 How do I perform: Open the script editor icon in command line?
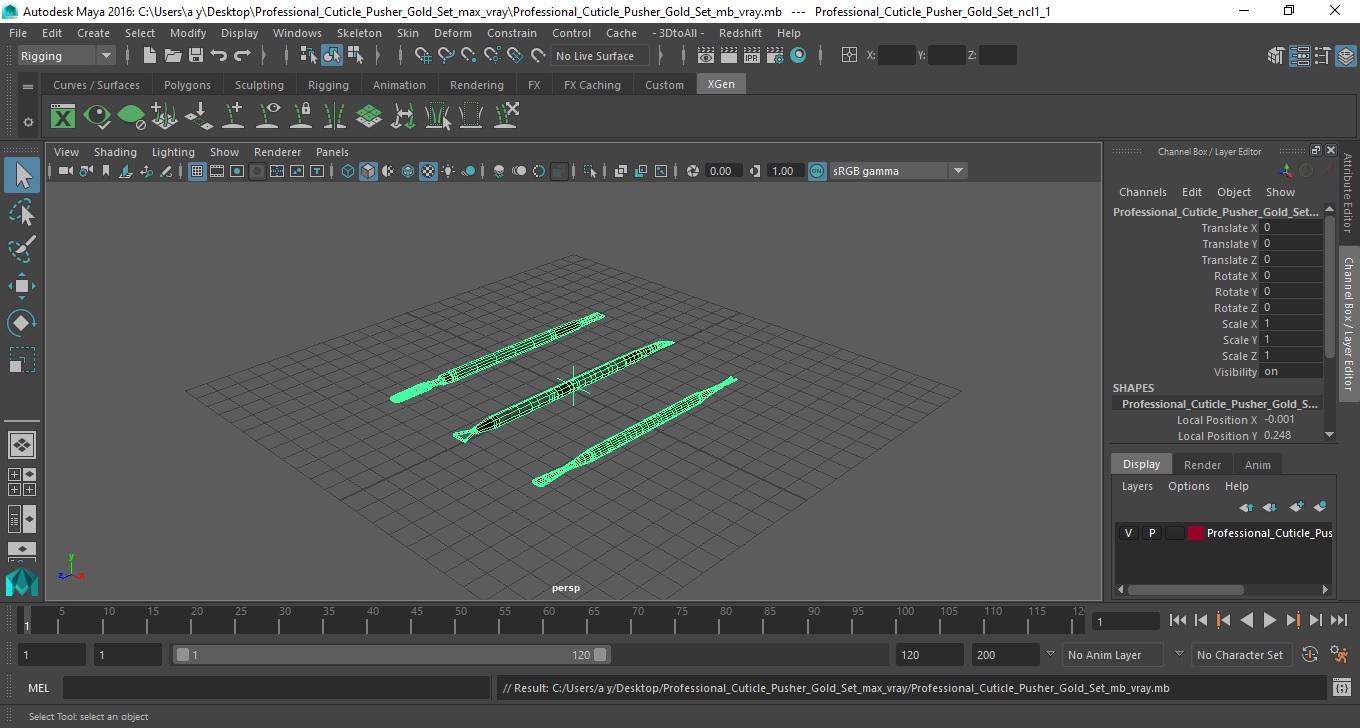coord(1342,688)
